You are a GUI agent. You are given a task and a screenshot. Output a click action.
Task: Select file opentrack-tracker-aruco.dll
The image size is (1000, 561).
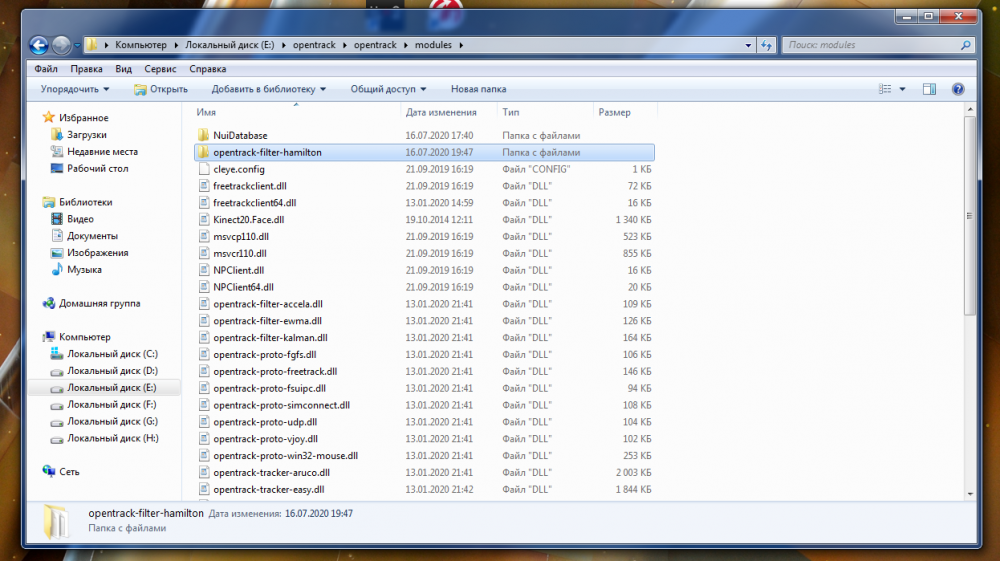(271, 472)
